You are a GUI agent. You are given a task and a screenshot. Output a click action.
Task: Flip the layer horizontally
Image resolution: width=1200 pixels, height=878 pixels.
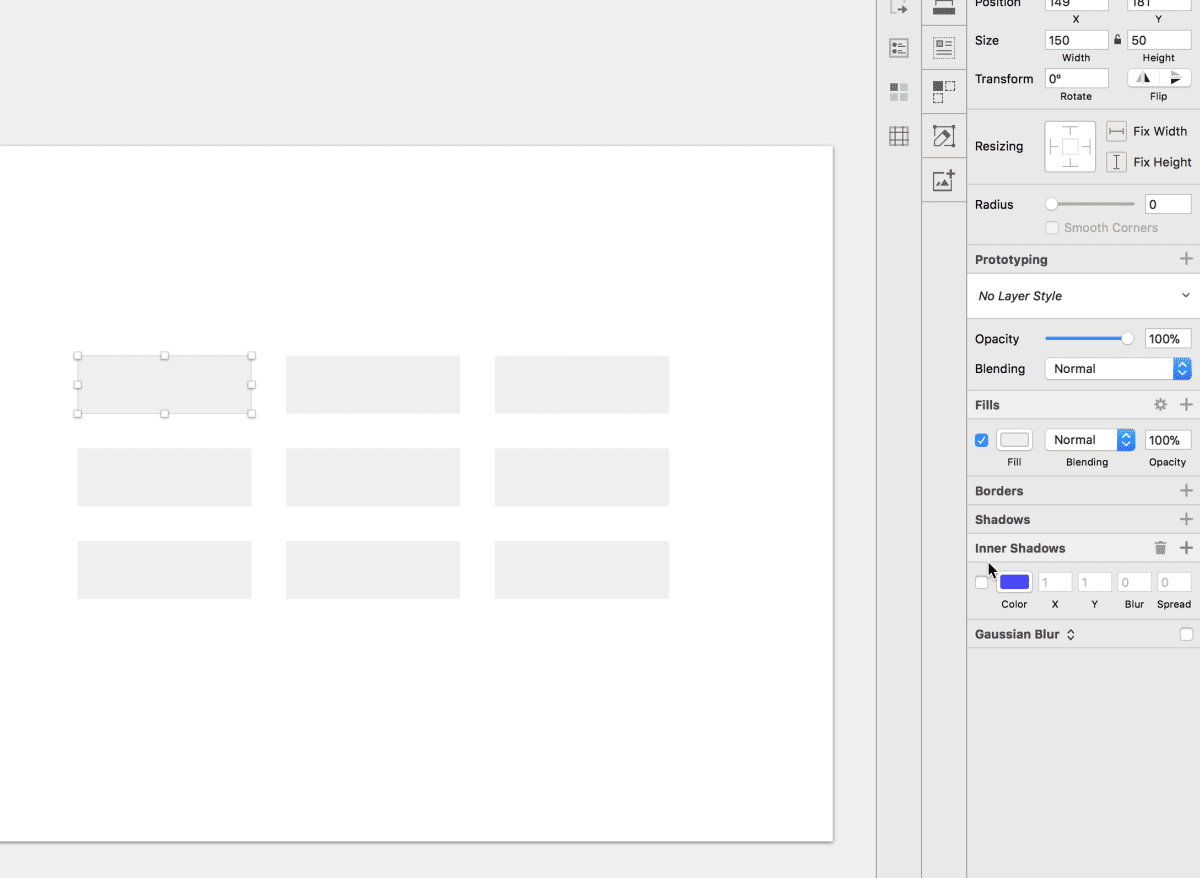coord(1143,78)
